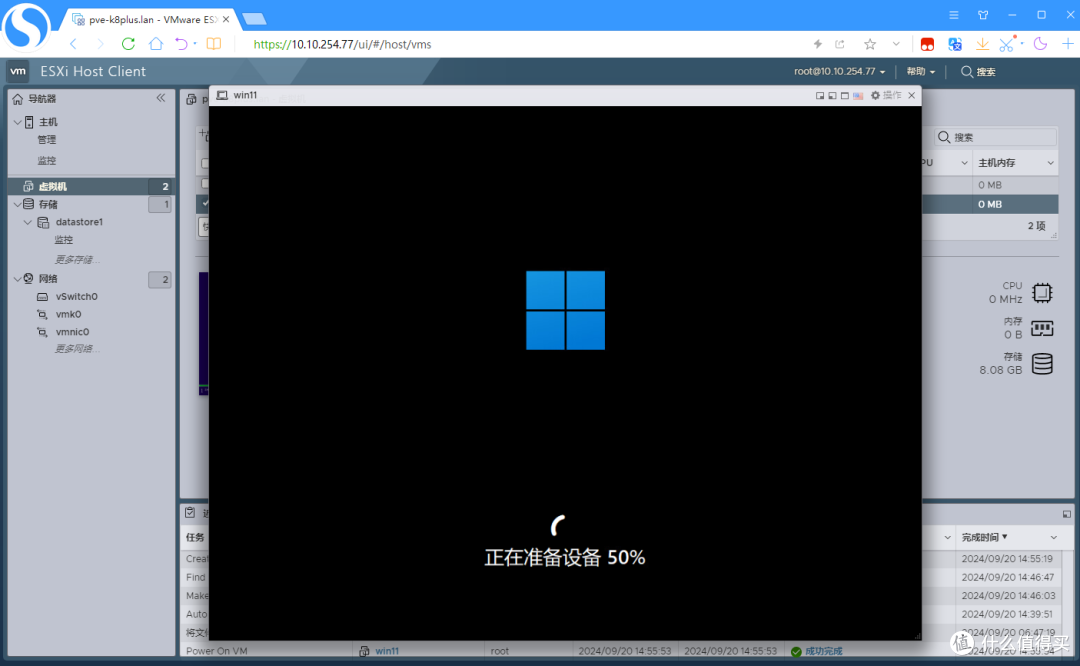
Task: Collapse the 存储 tree node arrow
Action: click(17, 204)
